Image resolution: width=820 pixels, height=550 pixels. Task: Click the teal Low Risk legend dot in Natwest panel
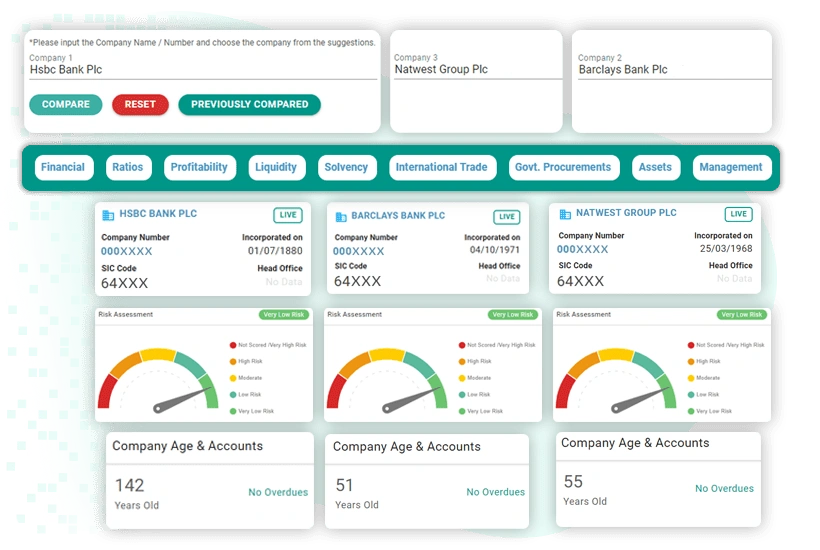coord(691,395)
